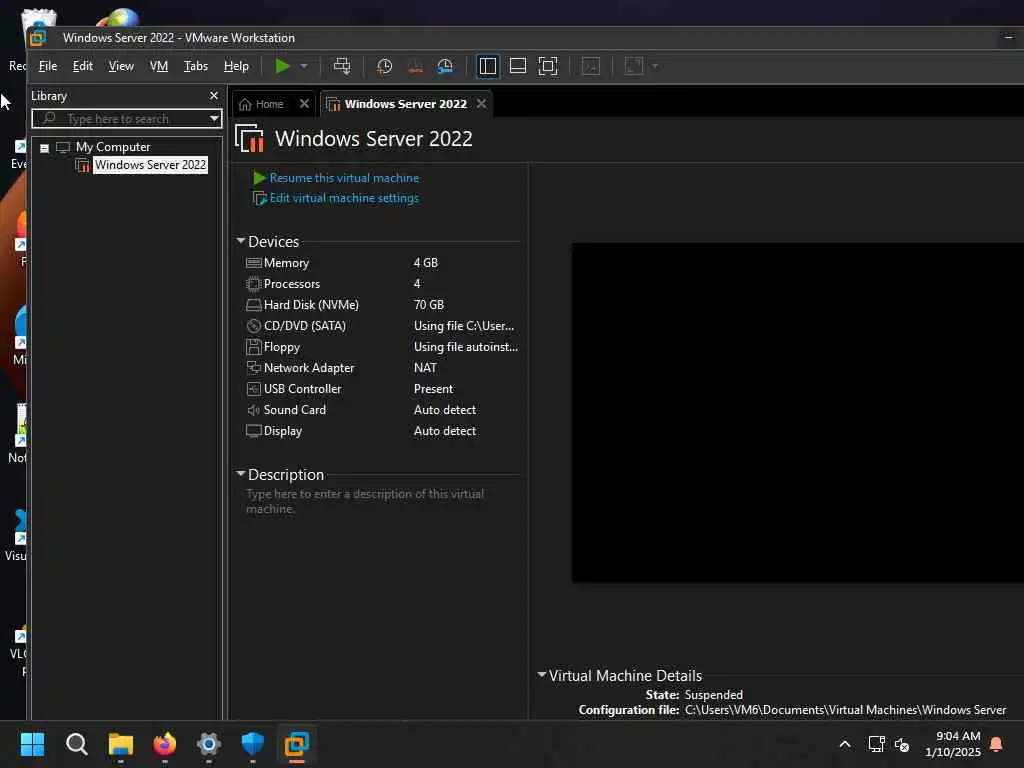
Task: Open the Tabs menu
Action: tap(196, 66)
